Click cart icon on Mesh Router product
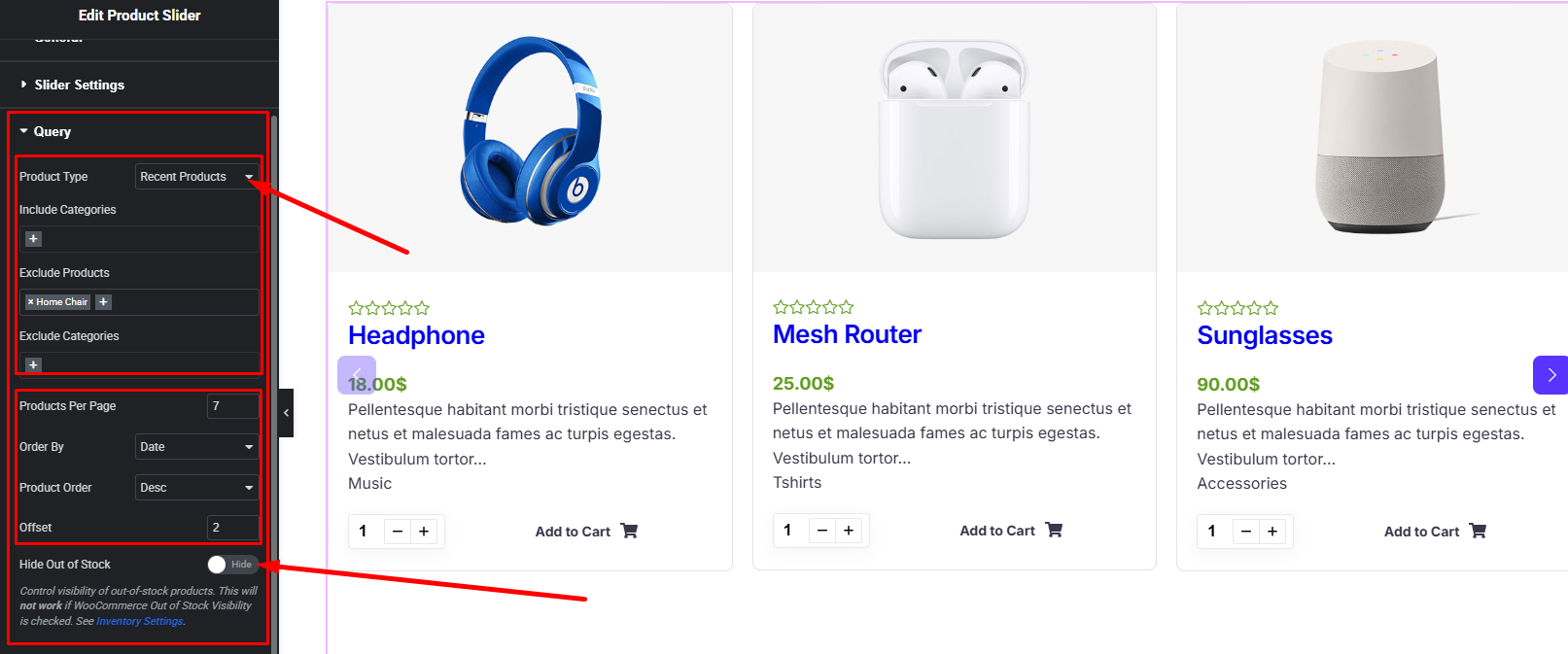 pos(1054,531)
